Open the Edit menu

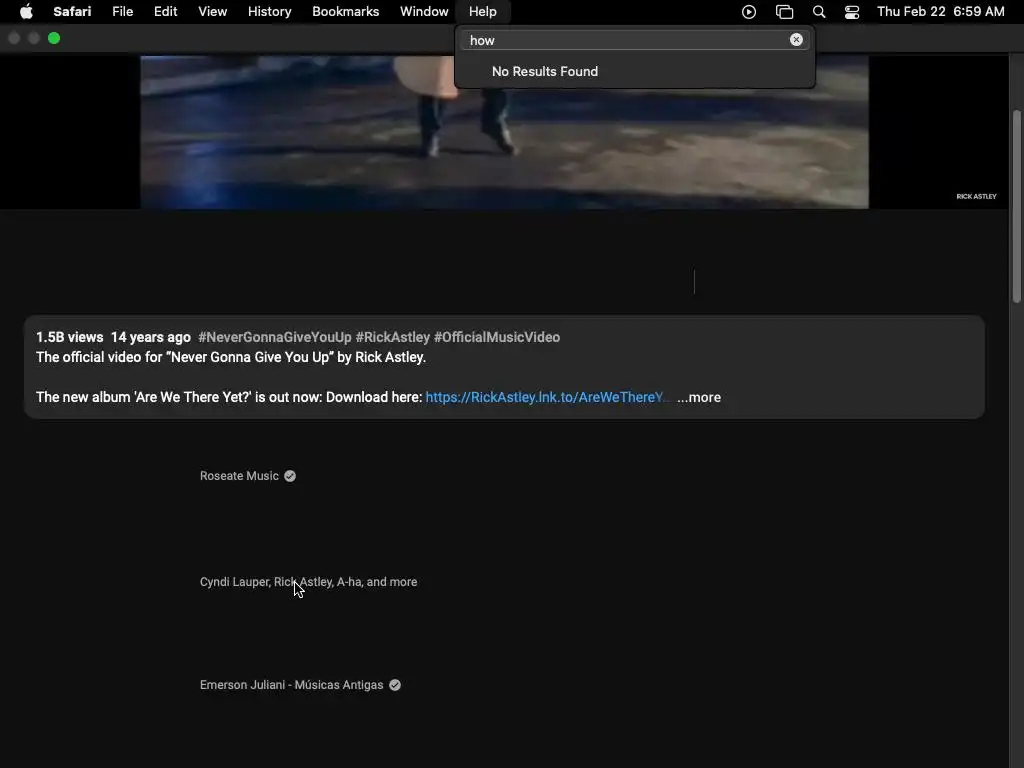(x=165, y=12)
